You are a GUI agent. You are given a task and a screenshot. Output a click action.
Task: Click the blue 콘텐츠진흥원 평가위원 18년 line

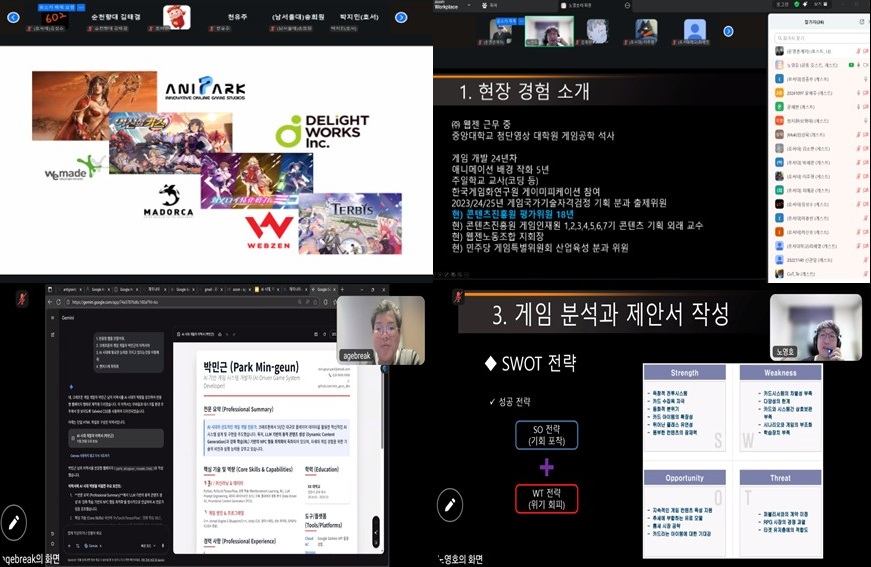[512, 214]
